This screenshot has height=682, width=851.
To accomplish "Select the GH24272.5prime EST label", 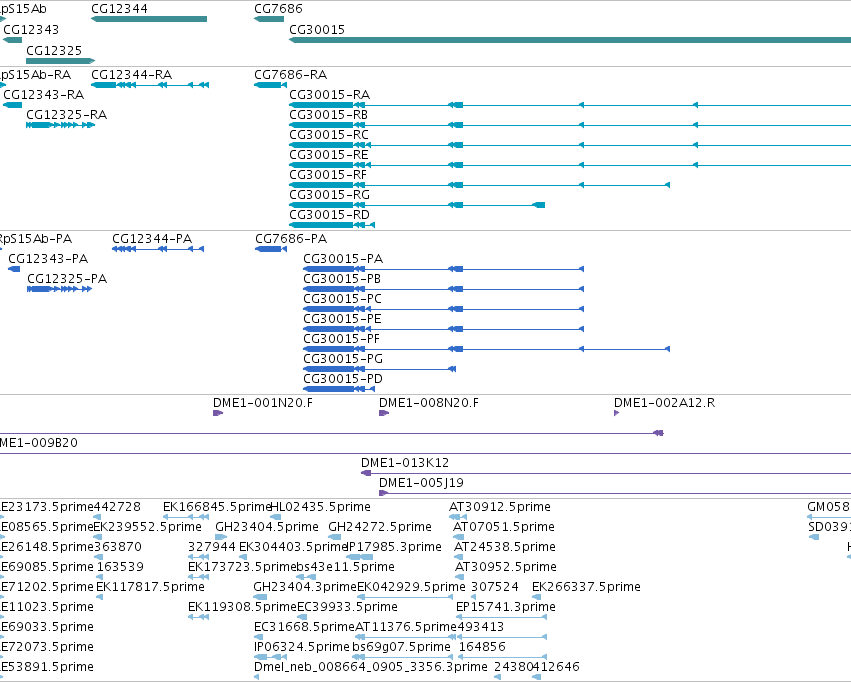I will [380, 527].
